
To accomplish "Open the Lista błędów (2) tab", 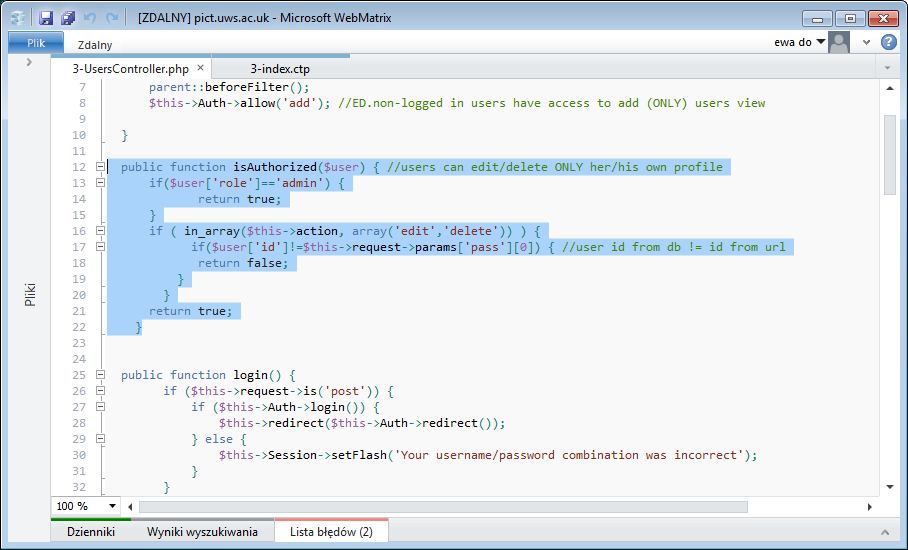I will pyautogui.click(x=331, y=531).
